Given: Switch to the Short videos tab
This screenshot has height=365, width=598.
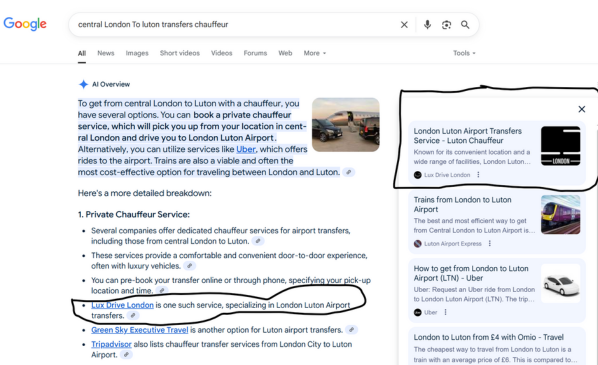Looking at the screenshot, I should 180,53.
